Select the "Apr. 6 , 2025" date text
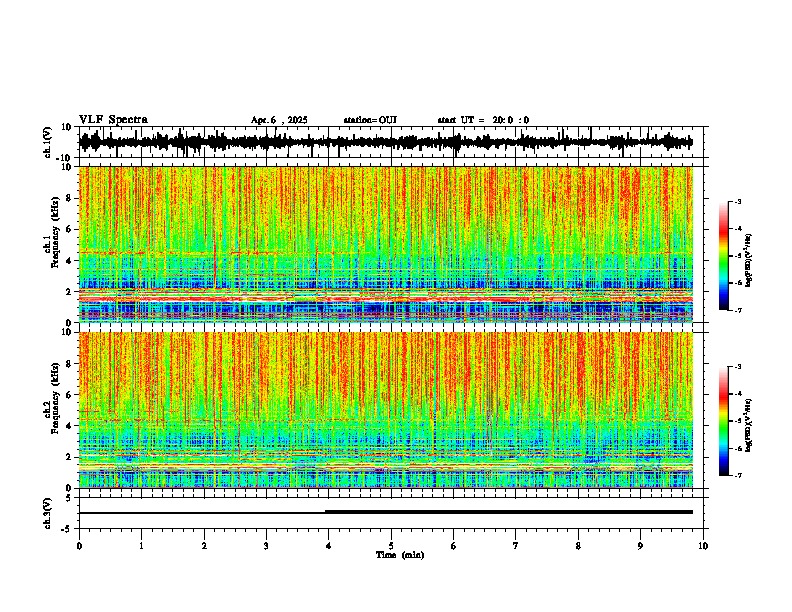The width and height of the screenshot is (792, 612). pos(279,120)
